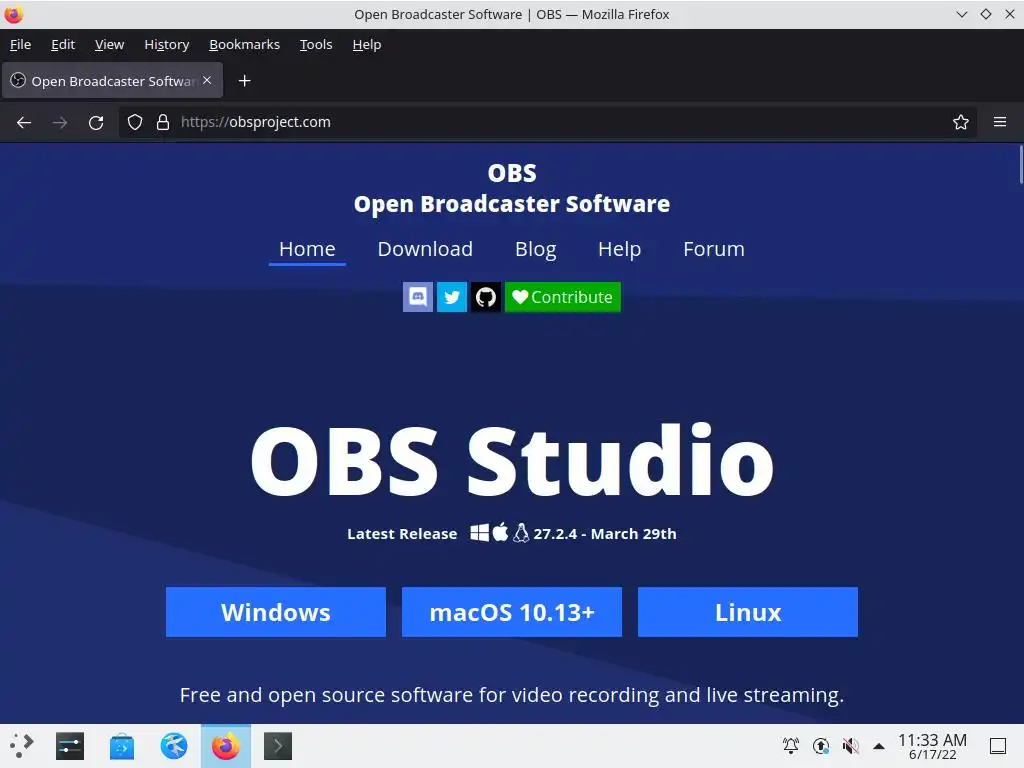The height and width of the screenshot is (768, 1024).
Task: Open the blue globe browser in taskbar
Action: tap(174, 746)
